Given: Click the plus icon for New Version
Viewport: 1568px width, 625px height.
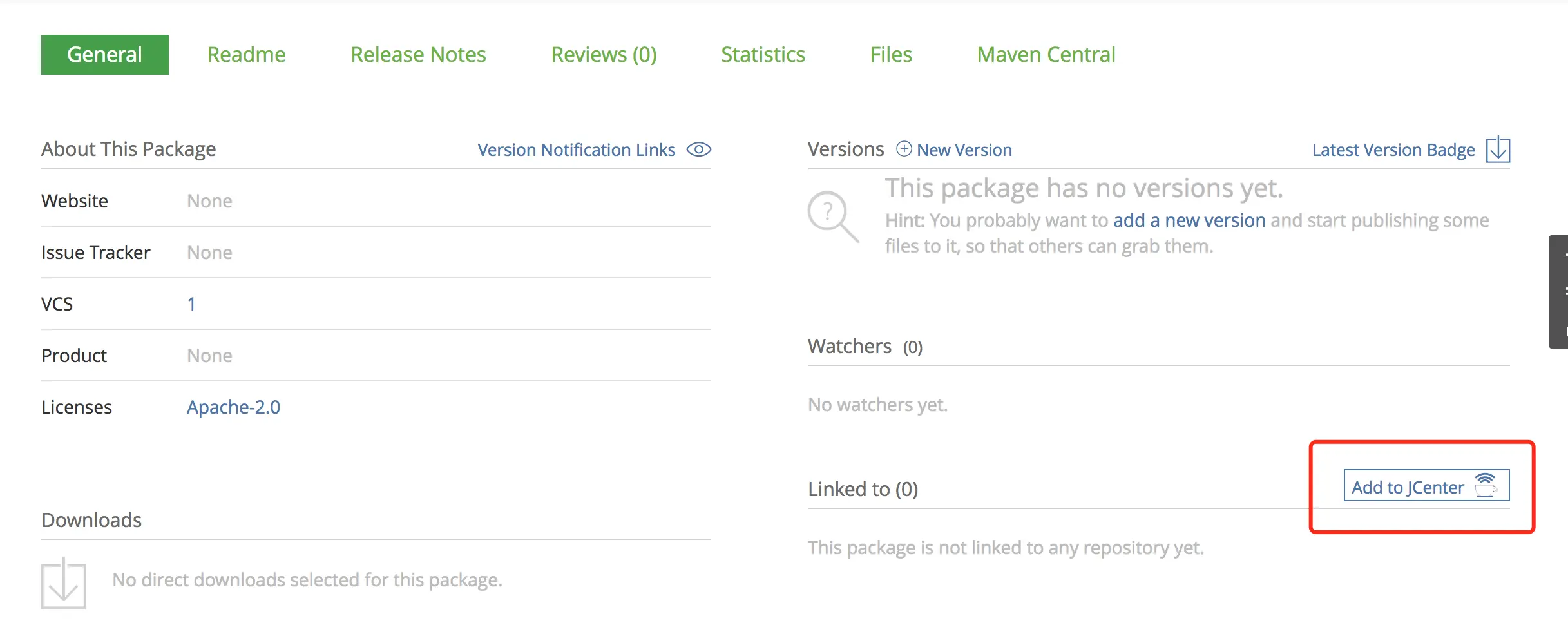Looking at the screenshot, I should click(x=904, y=149).
